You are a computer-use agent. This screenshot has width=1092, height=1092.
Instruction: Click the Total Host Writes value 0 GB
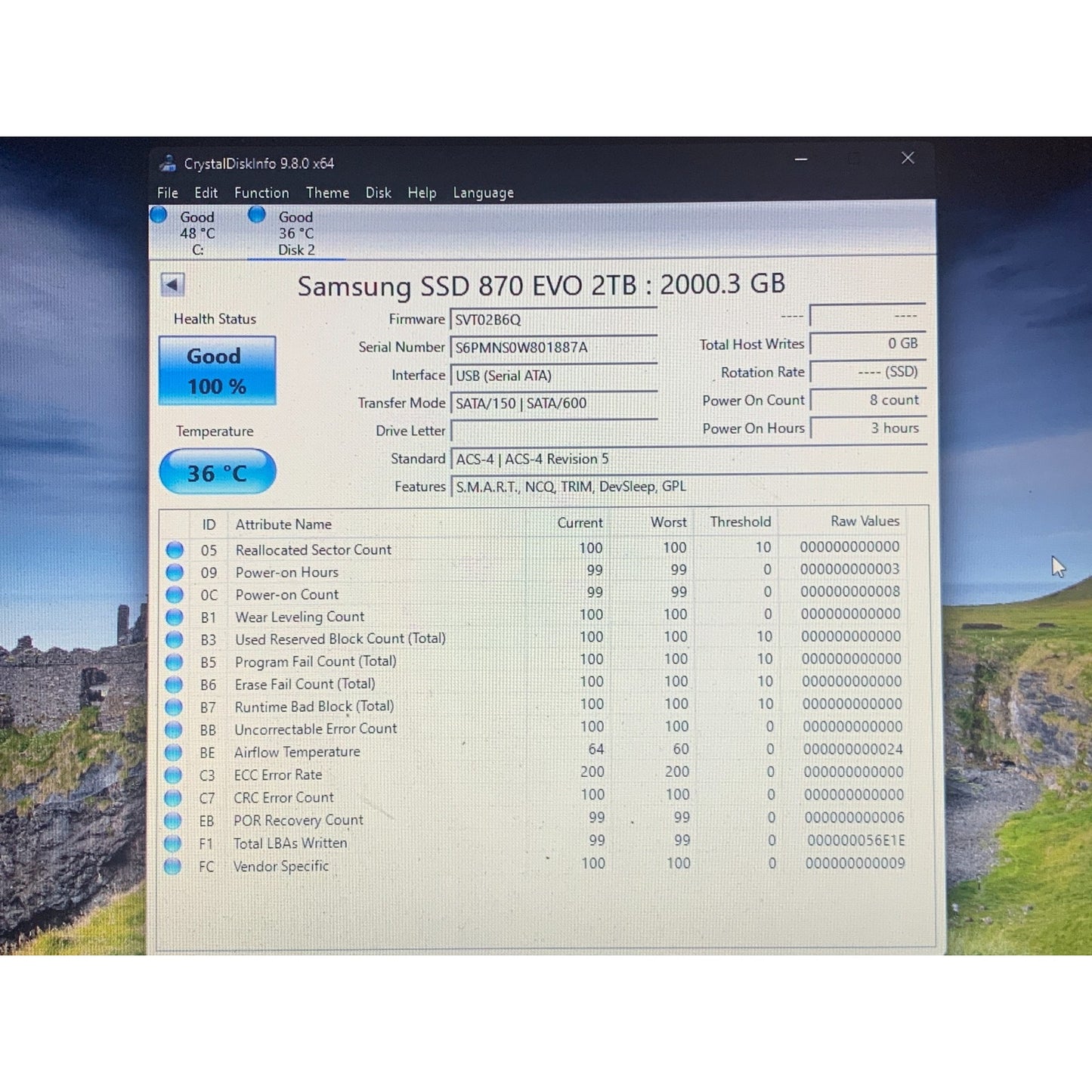click(868, 344)
